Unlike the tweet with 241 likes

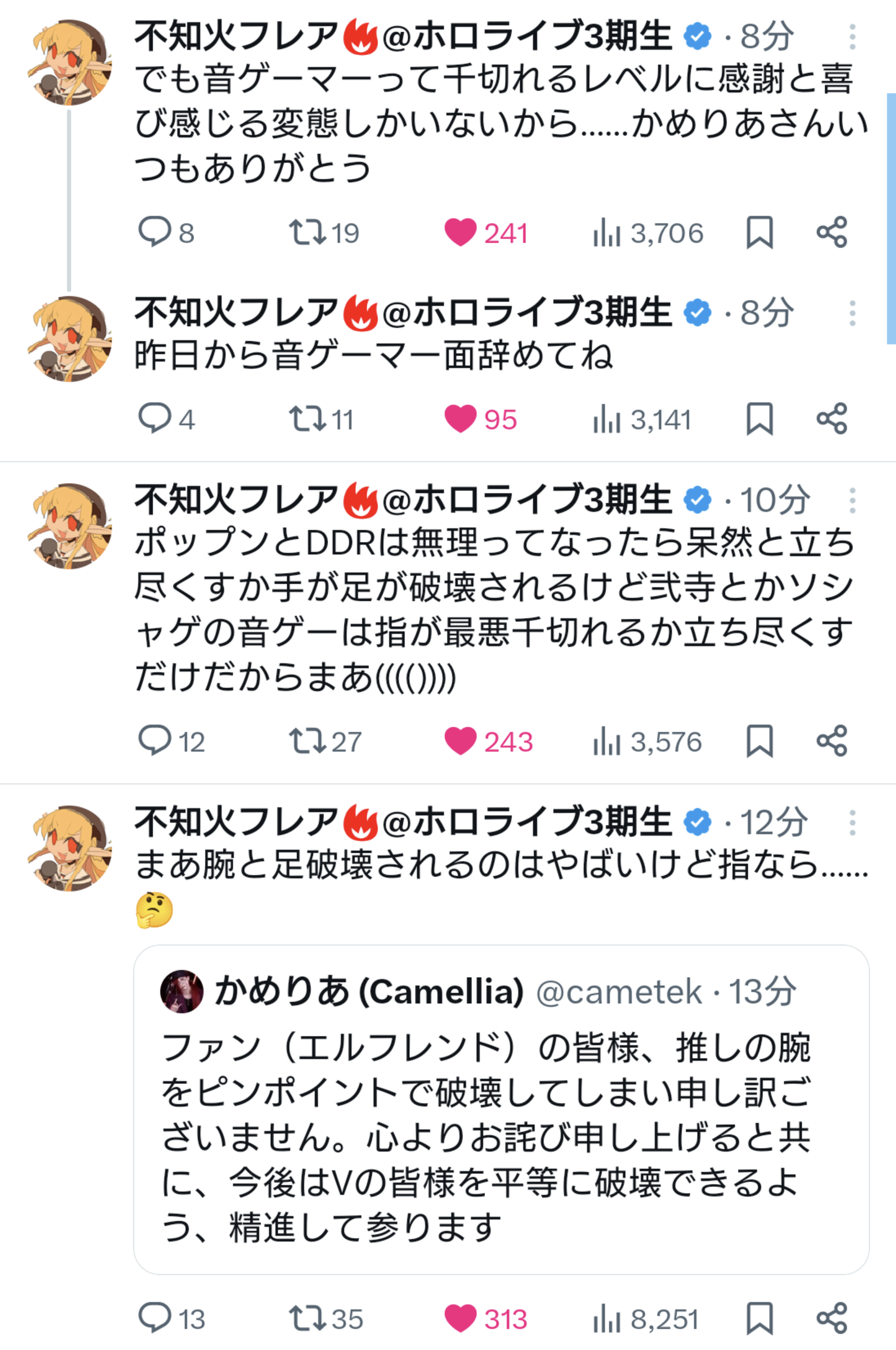coord(461,232)
